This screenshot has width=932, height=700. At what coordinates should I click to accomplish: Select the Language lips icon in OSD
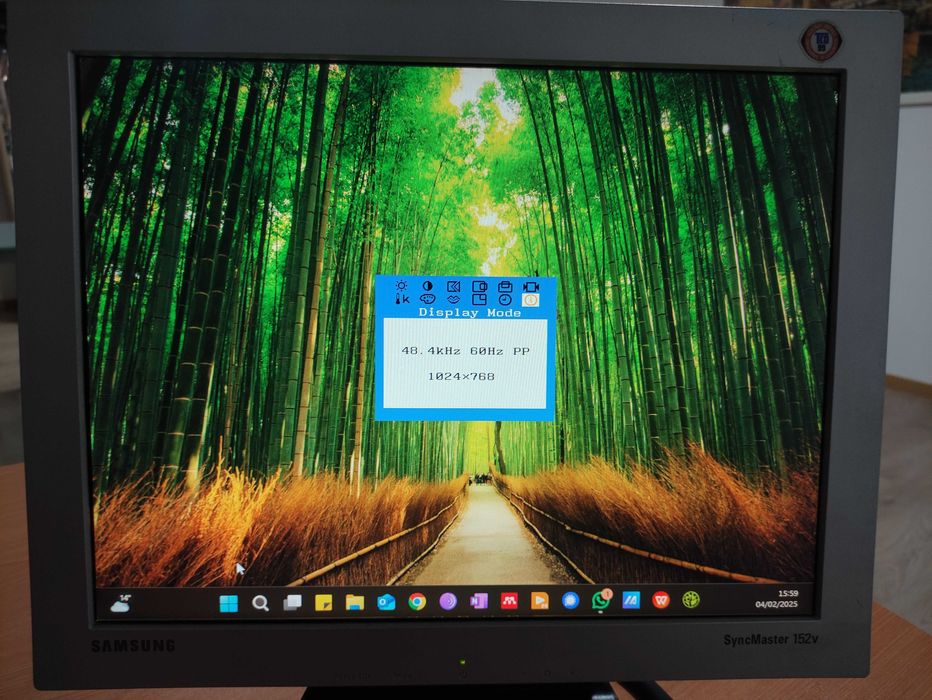[x=454, y=299]
